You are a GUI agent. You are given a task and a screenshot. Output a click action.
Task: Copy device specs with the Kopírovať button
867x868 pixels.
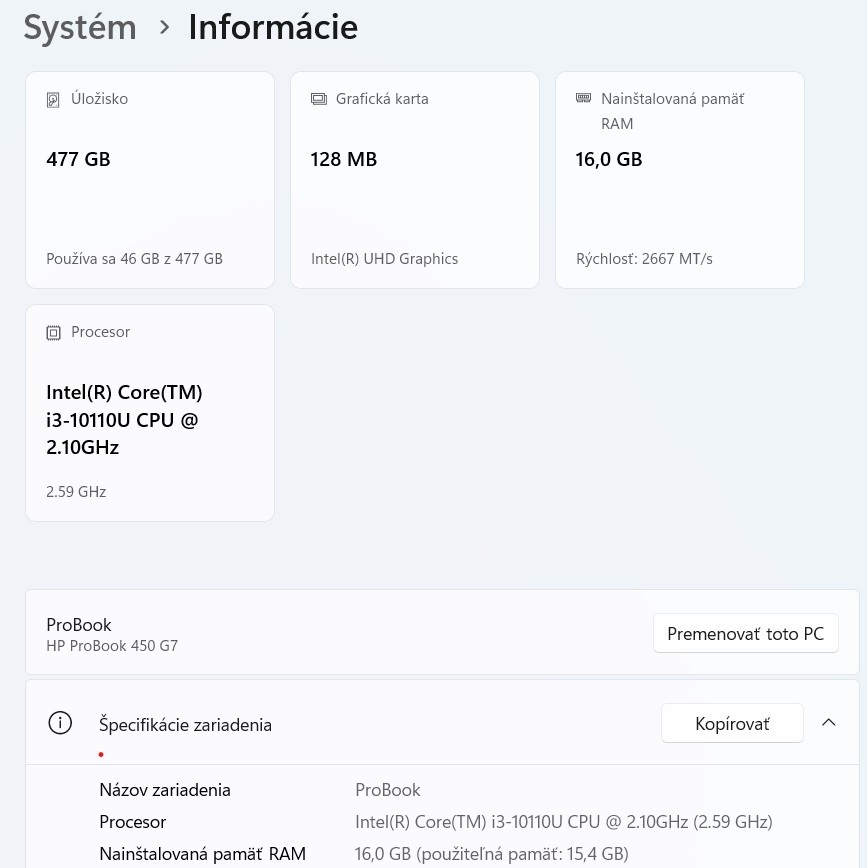[x=731, y=724]
